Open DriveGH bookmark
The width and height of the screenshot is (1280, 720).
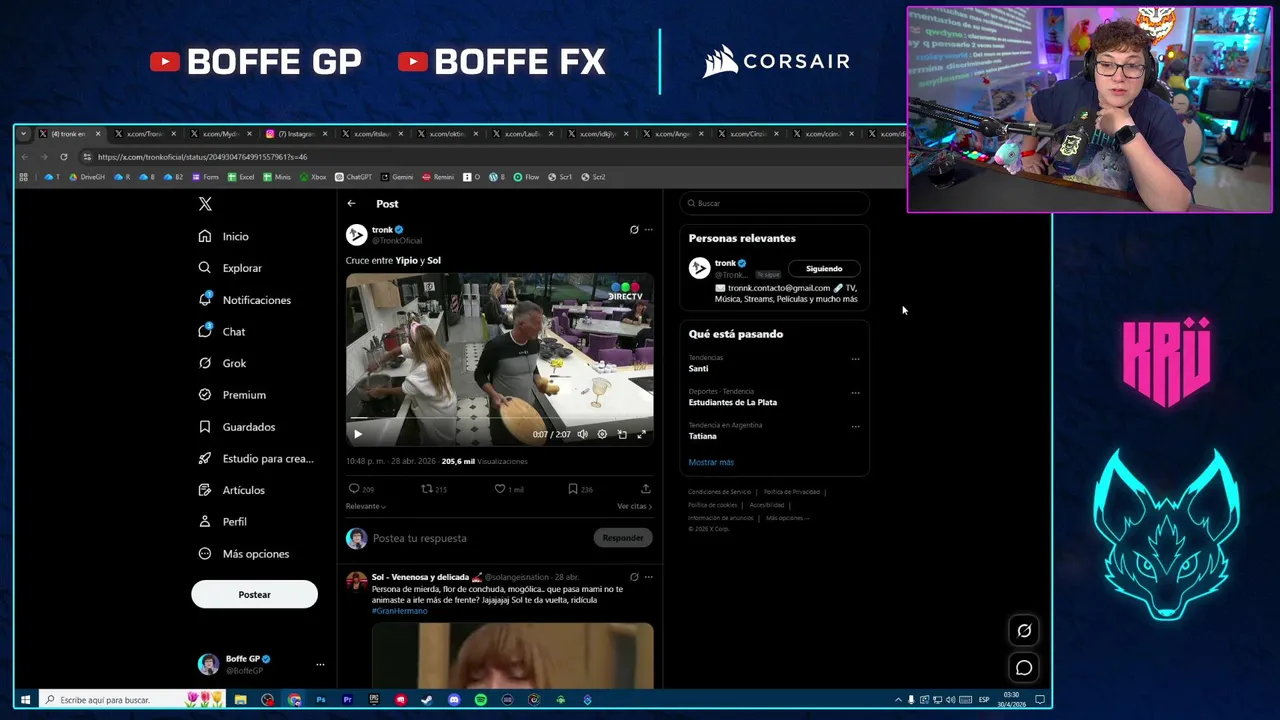coord(87,177)
